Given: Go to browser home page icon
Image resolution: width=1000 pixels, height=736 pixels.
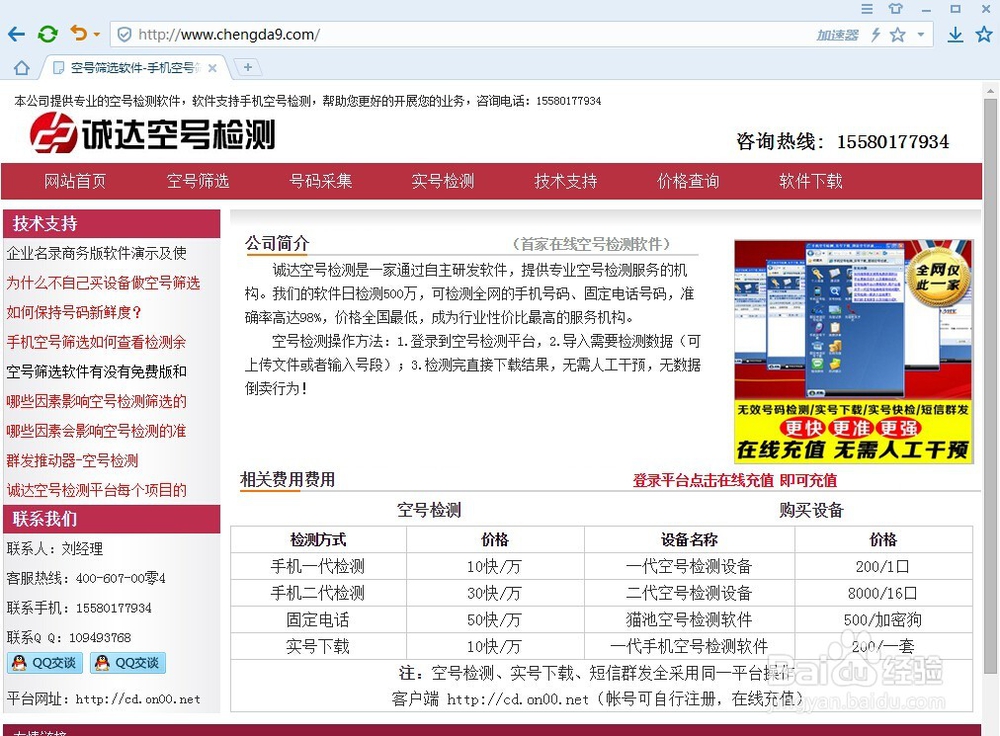Looking at the screenshot, I should (x=22, y=68).
